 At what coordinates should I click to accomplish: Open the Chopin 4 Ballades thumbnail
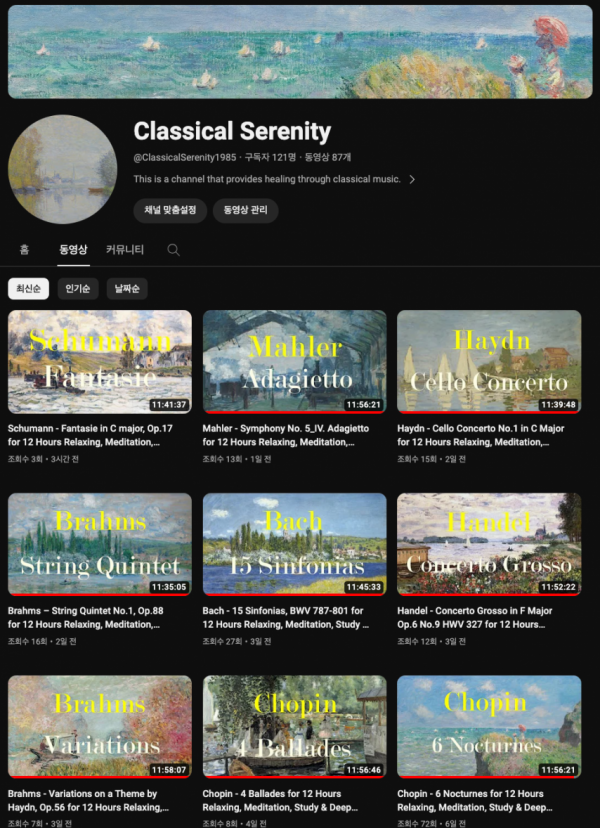pos(295,727)
